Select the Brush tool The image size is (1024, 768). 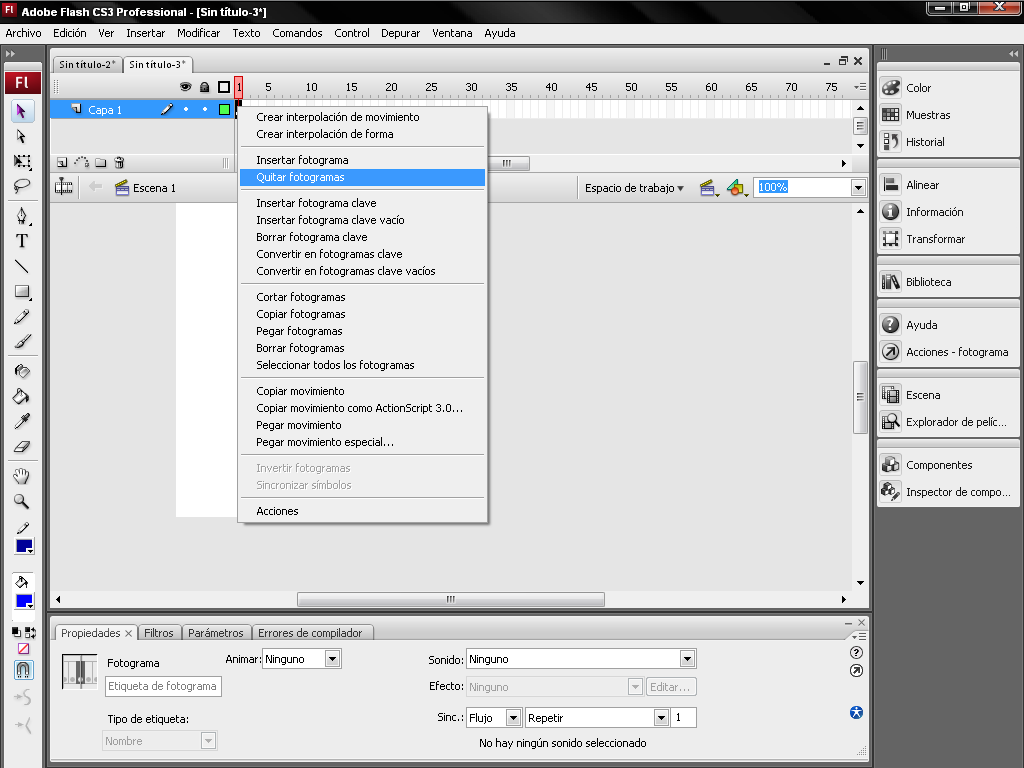click(22, 342)
